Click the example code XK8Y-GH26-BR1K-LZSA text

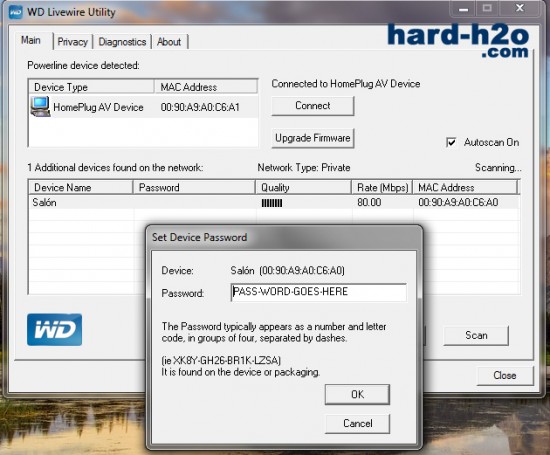227,360
